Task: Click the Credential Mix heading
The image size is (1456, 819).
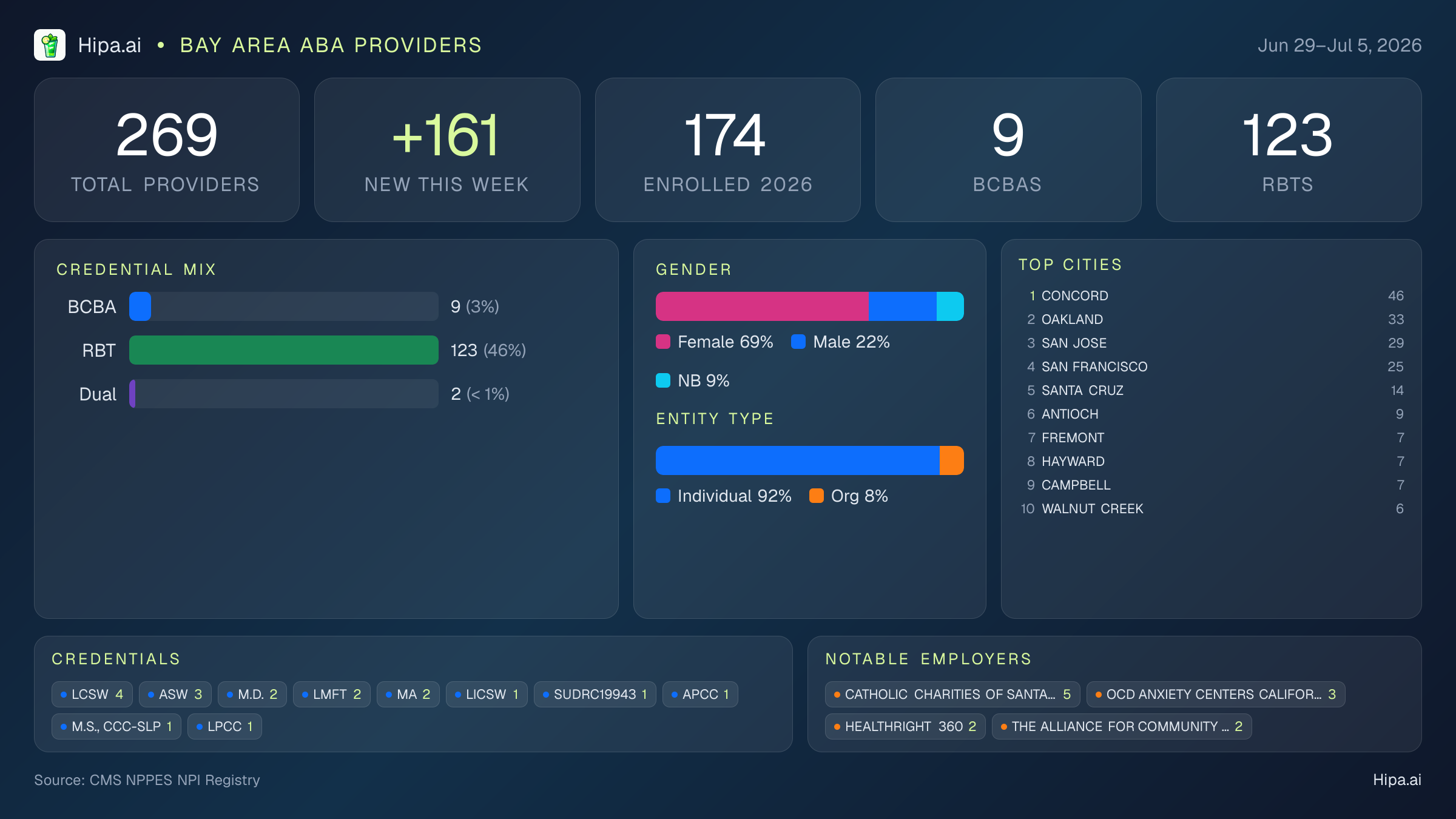Action: 136,269
